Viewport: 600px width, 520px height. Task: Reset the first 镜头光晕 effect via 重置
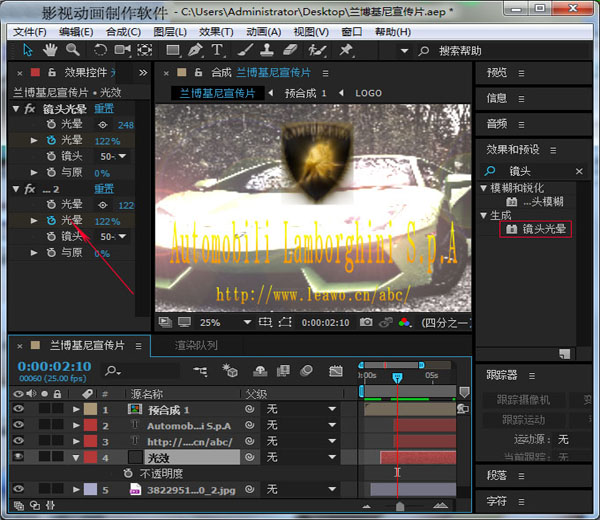pyautogui.click(x=104, y=109)
